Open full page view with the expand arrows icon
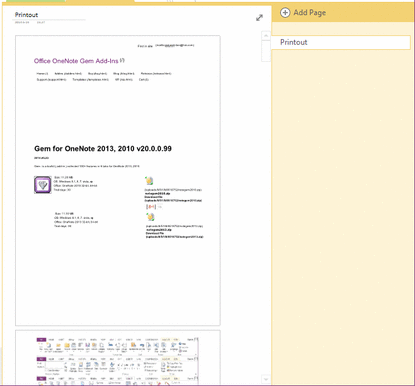This screenshot has width=415, height=386. (259, 18)
